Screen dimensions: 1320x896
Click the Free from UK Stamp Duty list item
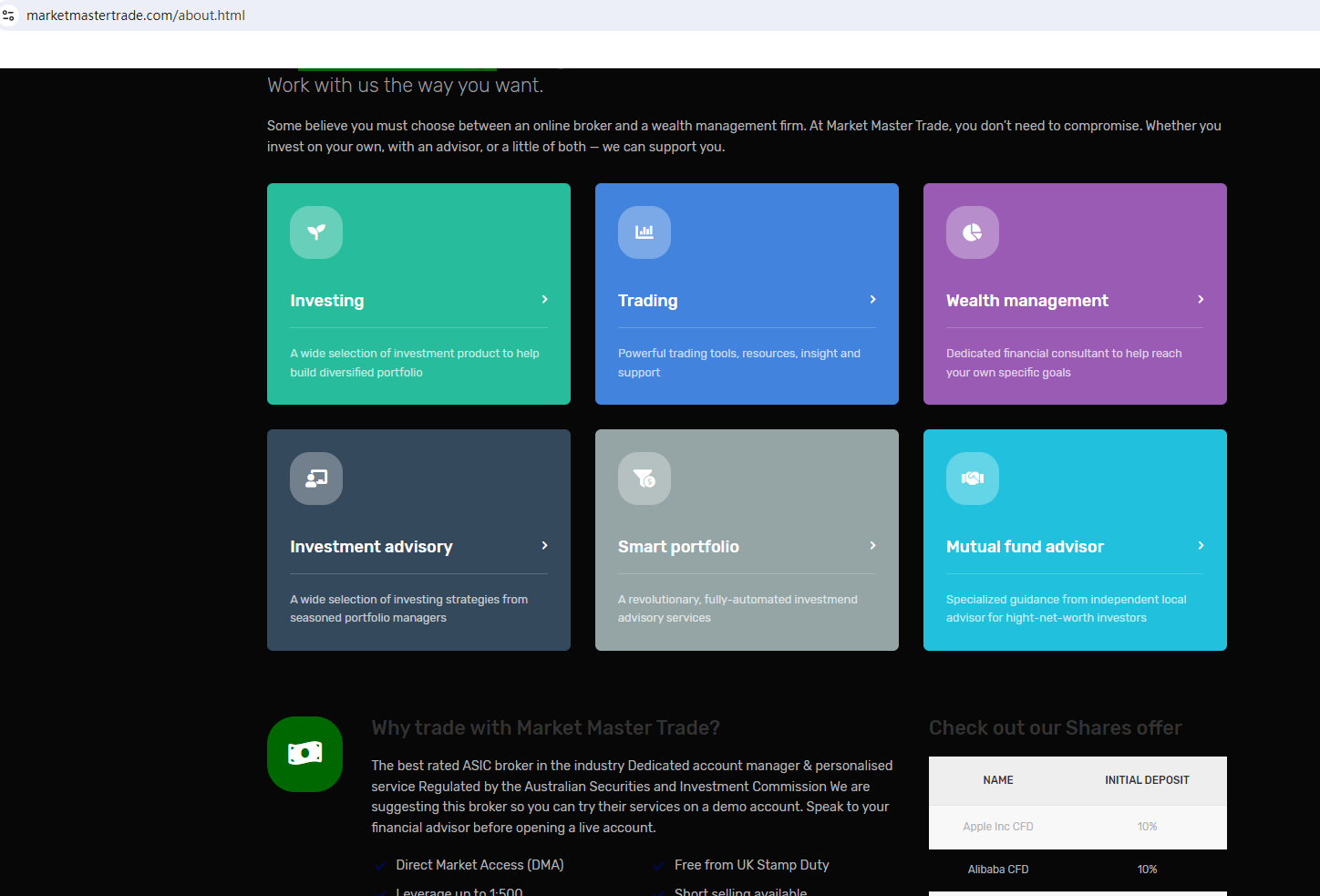click(x=752, y=865)
